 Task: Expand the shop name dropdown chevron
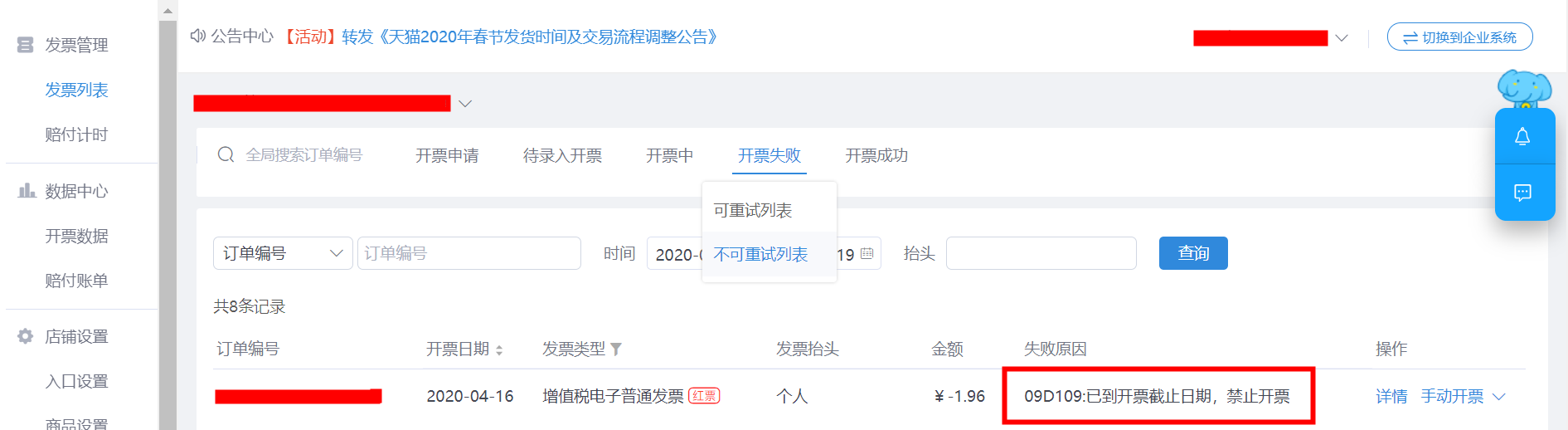(465, 104)
